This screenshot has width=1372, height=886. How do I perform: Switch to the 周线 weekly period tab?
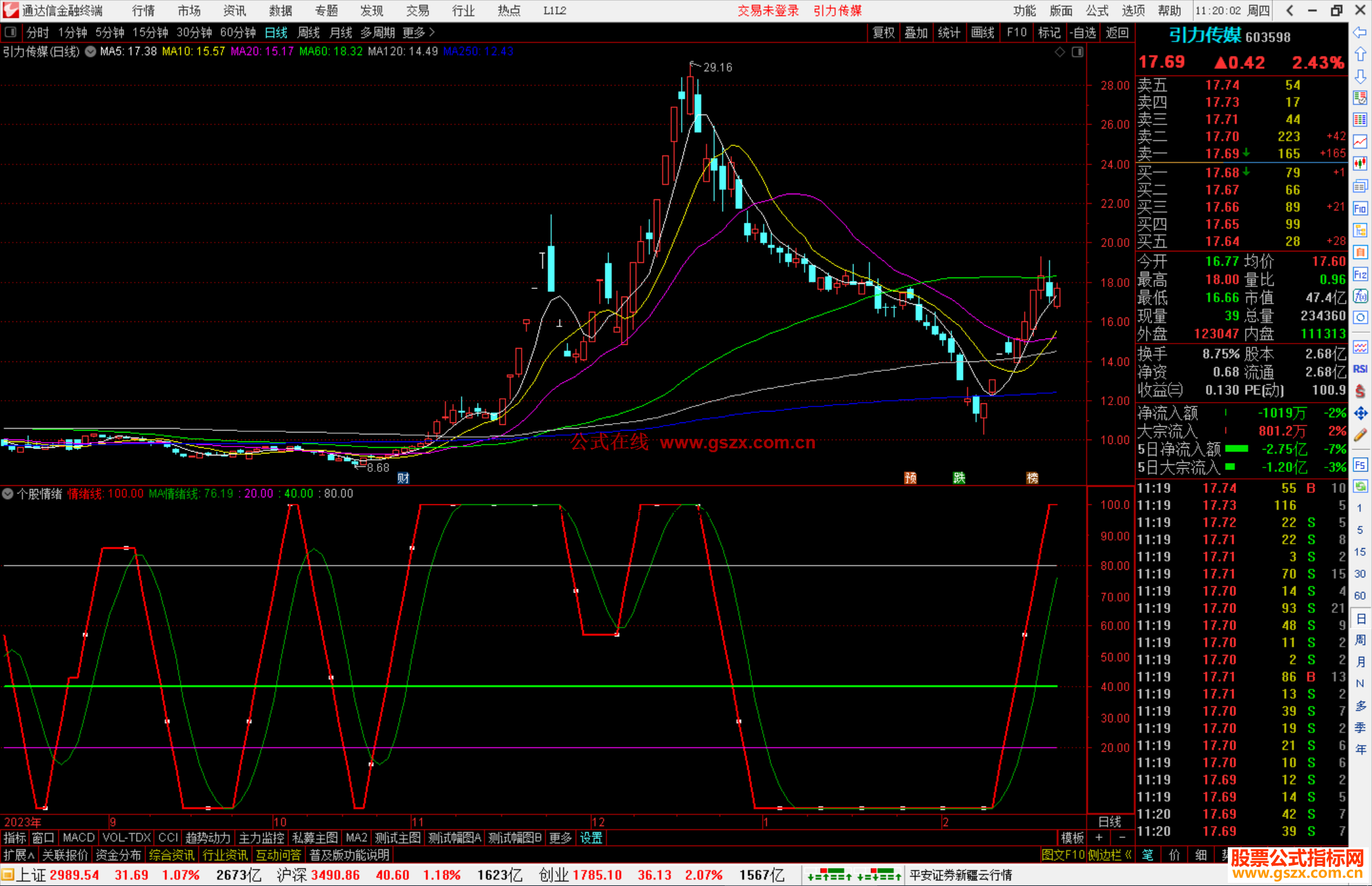tap(309, 32)
